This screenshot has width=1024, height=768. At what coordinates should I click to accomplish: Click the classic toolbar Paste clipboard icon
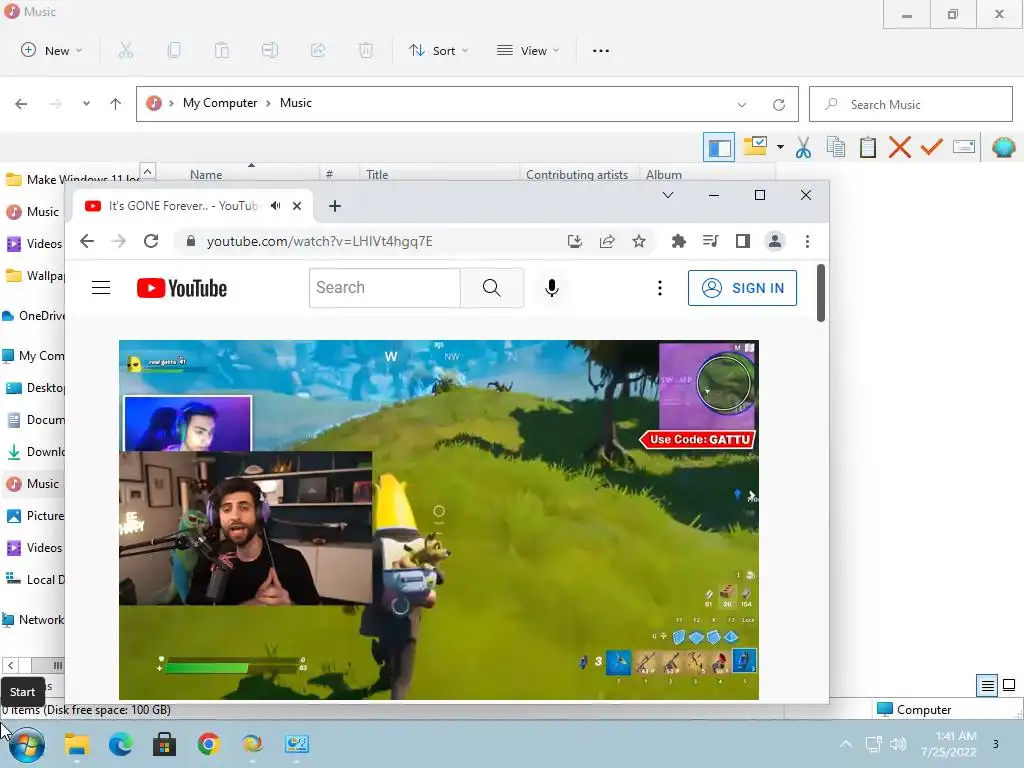[x=868, y=147]
